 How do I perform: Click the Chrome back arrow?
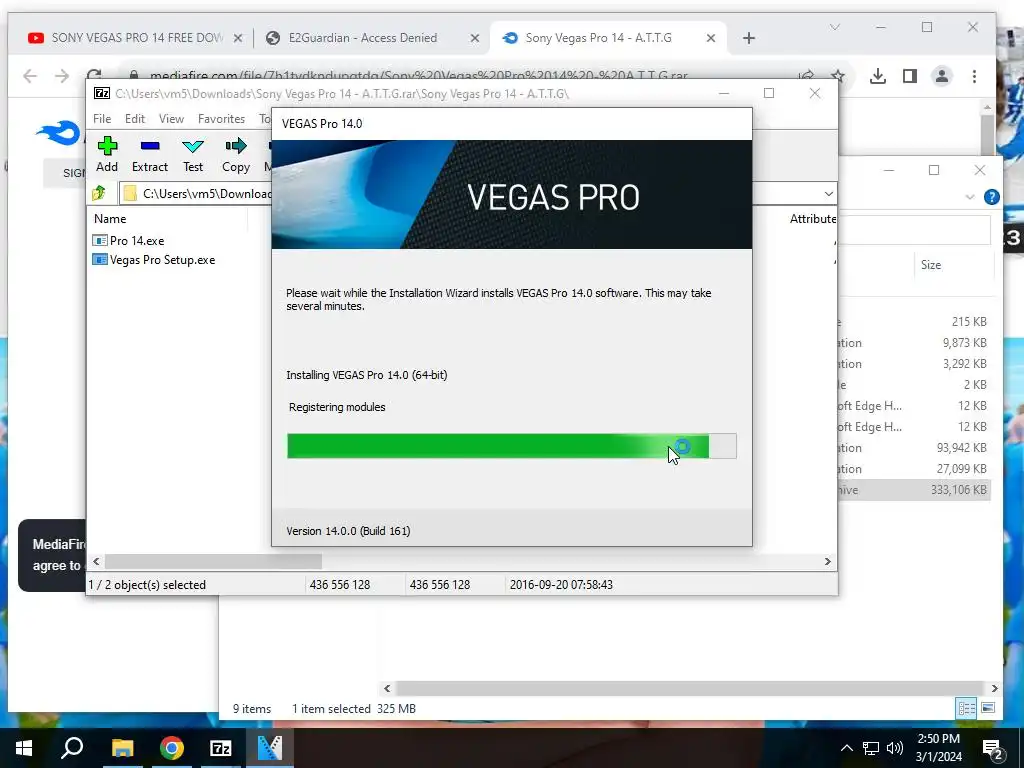pyautogui.click(x=30, y=76)
